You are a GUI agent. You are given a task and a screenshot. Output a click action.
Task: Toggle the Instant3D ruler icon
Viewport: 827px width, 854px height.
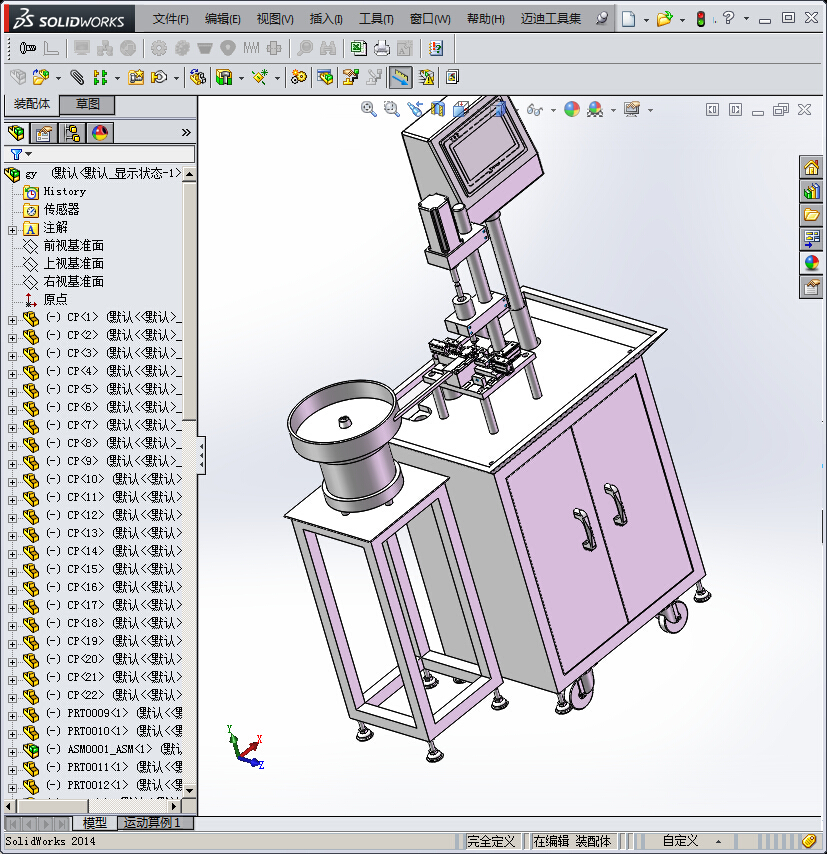point(400,77)
